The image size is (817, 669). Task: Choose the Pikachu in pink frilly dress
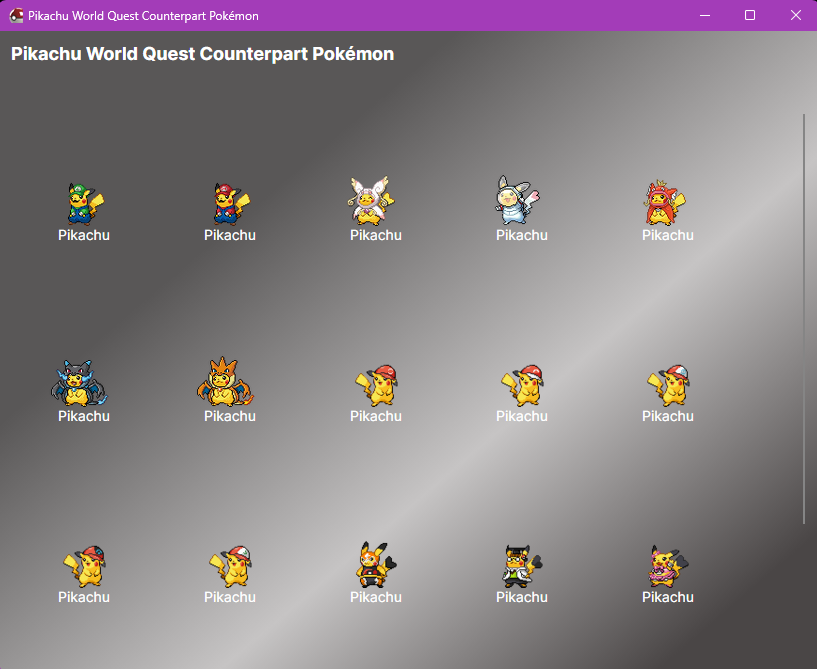(669, 566)
